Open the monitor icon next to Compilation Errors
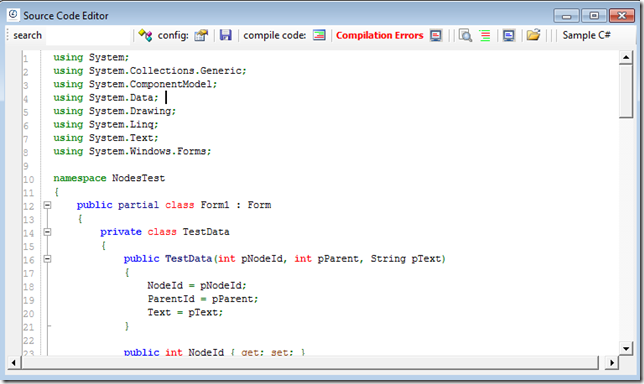644x384 pixels. 436,36
